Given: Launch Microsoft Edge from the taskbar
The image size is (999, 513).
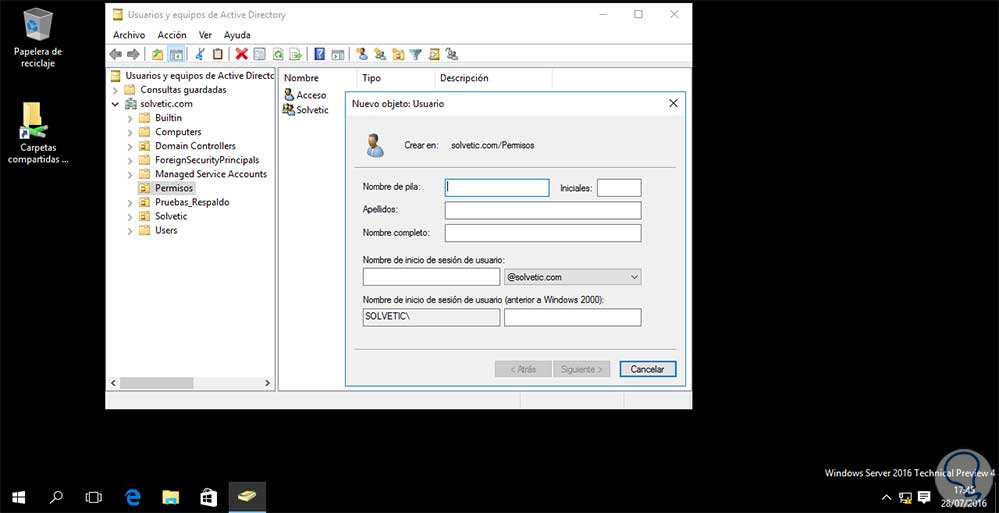Looking at the screenshot, I should [x=133, y=496].
